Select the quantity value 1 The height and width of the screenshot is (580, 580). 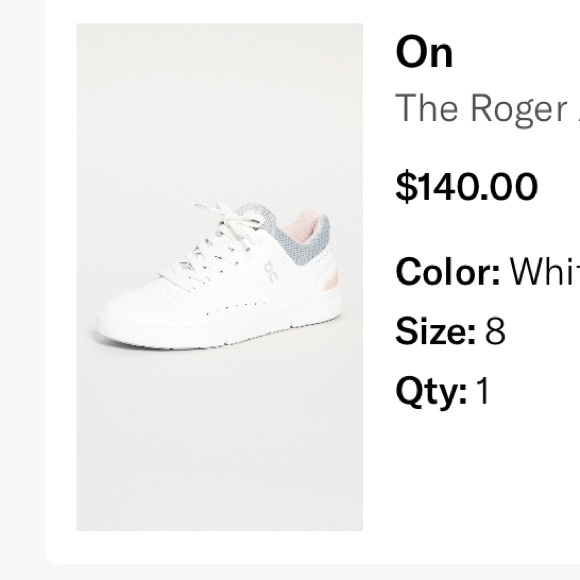484,390
